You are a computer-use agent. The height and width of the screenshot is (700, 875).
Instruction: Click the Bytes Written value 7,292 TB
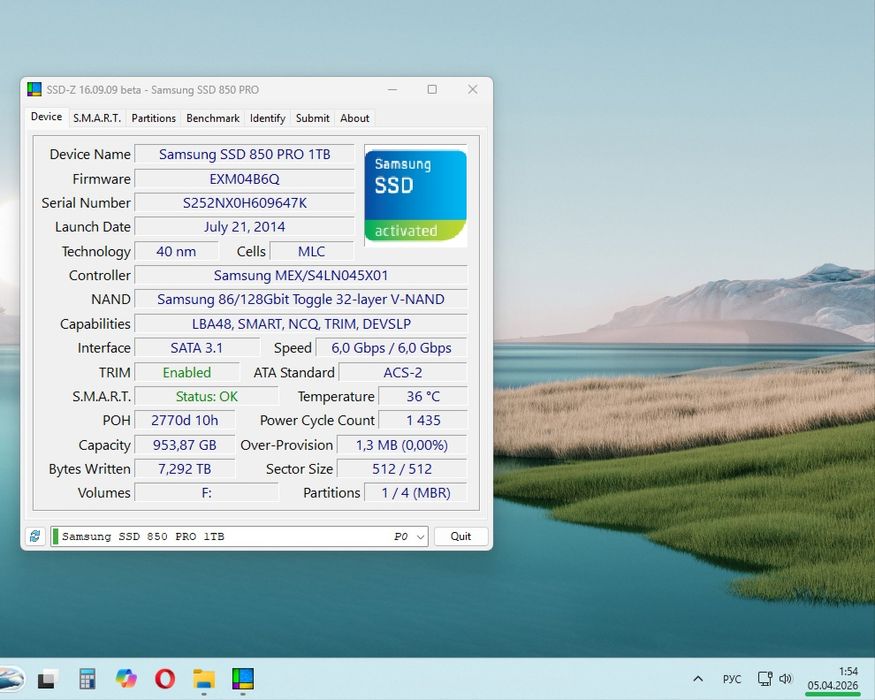tap(185, 469)
